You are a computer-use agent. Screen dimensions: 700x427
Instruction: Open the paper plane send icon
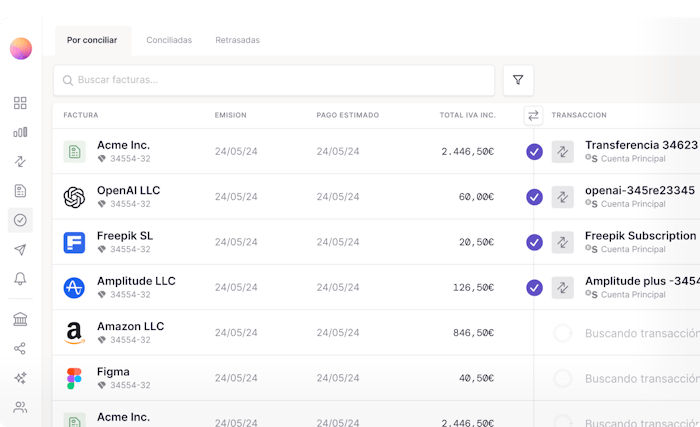click(x=20, y=250)
